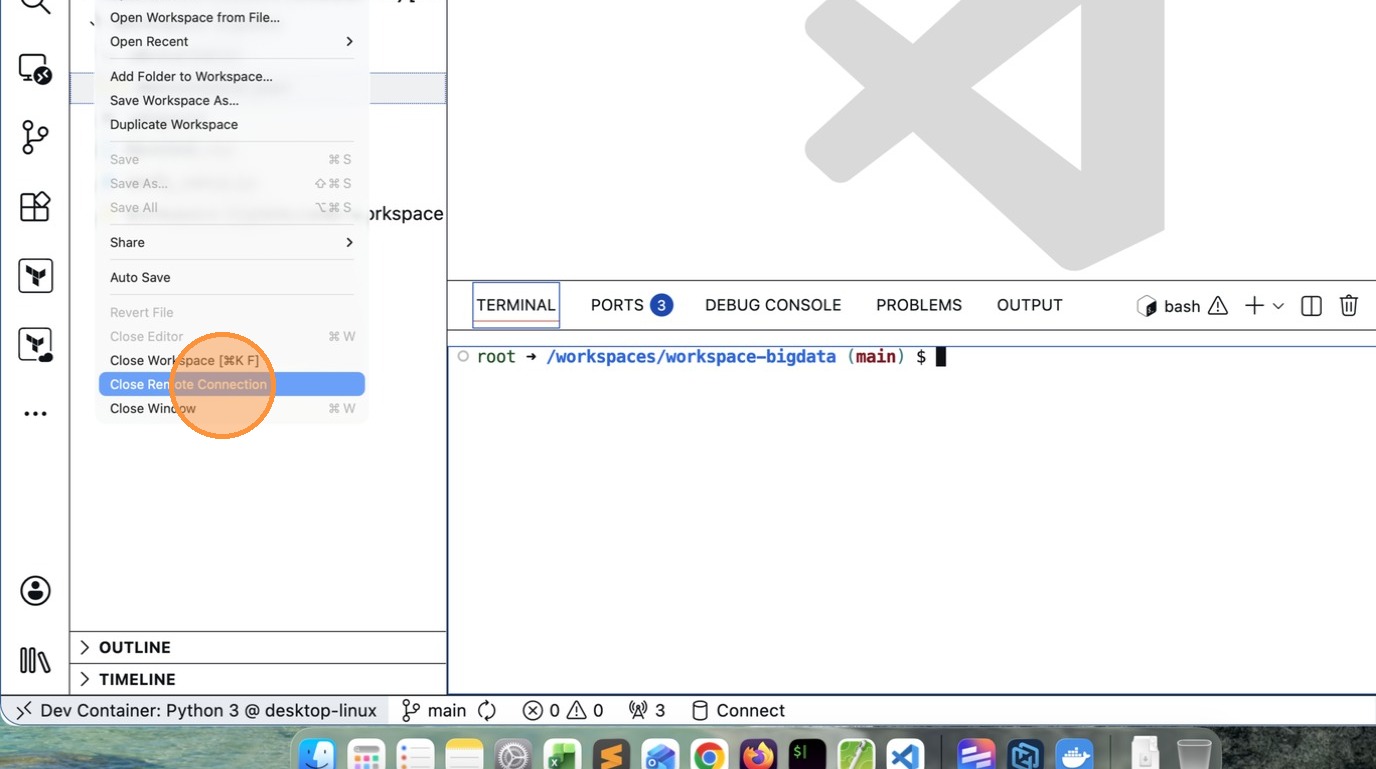Open the terminal launch profile dropdown chevron
Image resolution: width=1376 pixels, height=769 pixels.
click(x=1278, y=306)
